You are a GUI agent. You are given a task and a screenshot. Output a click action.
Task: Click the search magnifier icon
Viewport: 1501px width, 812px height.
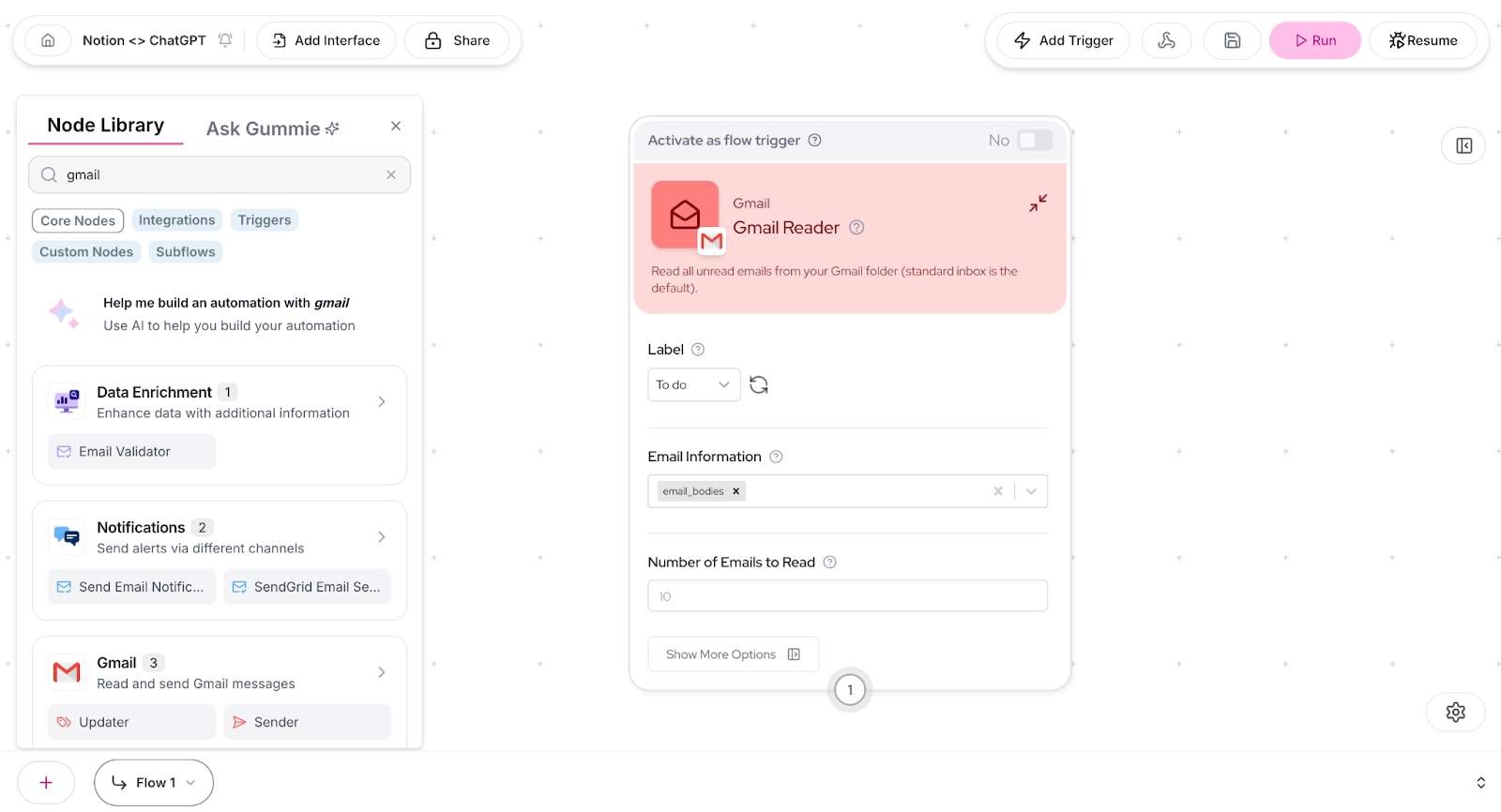pyautogui.click(x=49, y=174)
